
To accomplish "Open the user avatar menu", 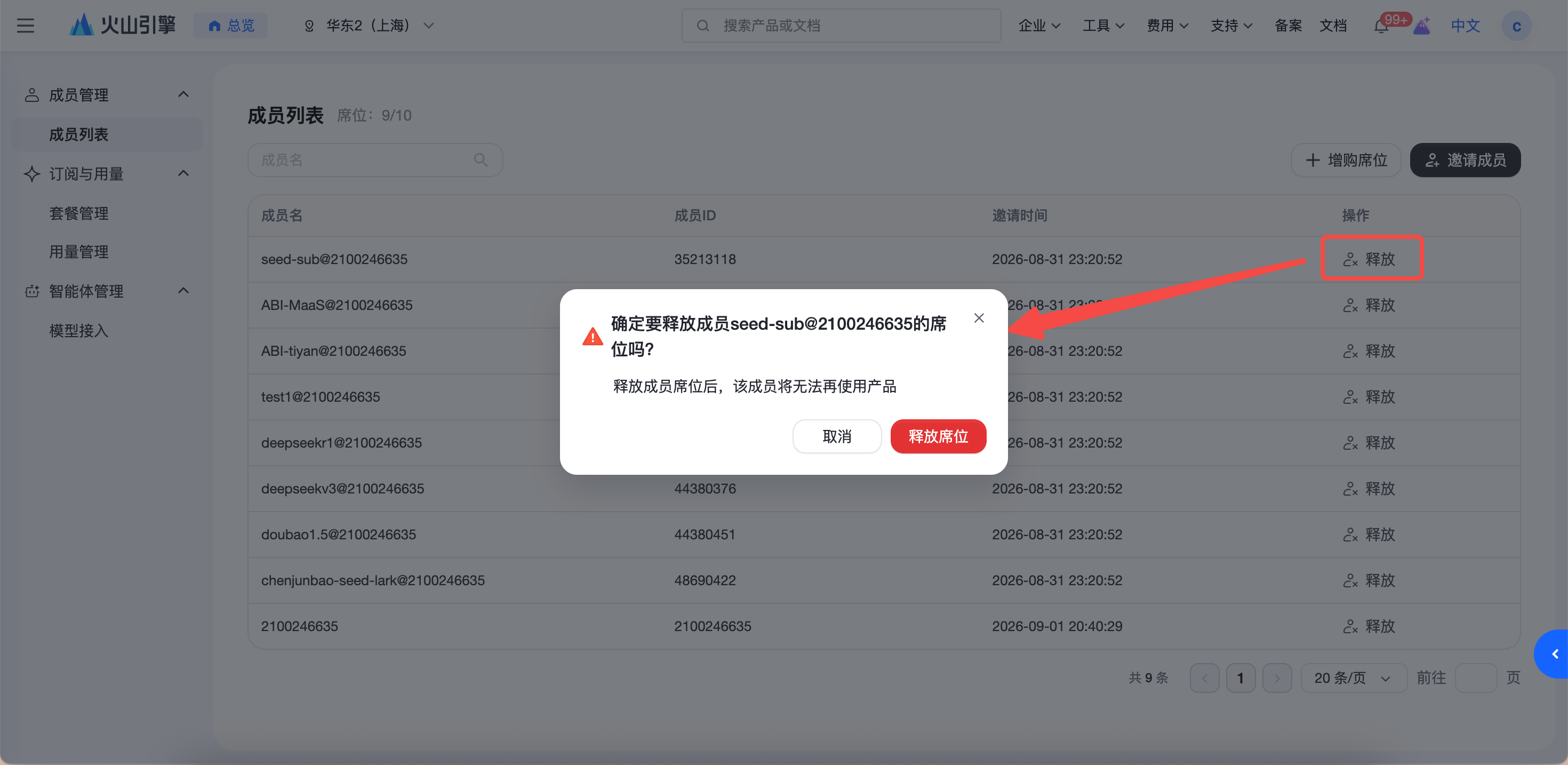I will pos(1516,26).
